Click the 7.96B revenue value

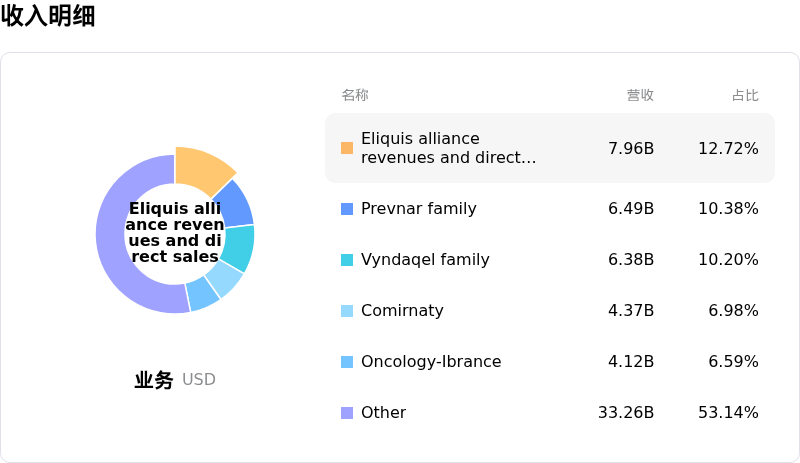click(x=631, y=149)
